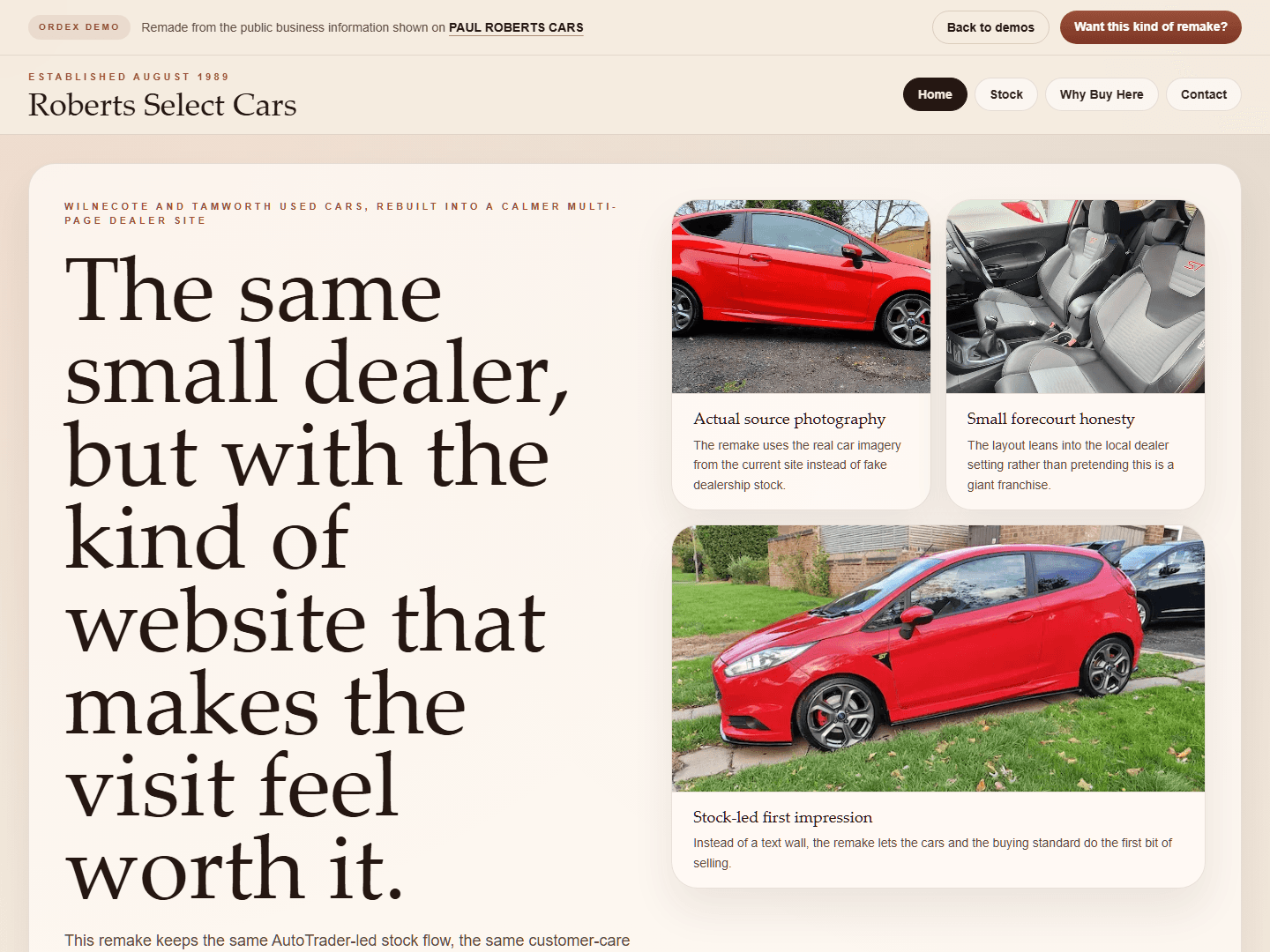
Task: Open the Stock navigation page
Action: point(1006,94)
